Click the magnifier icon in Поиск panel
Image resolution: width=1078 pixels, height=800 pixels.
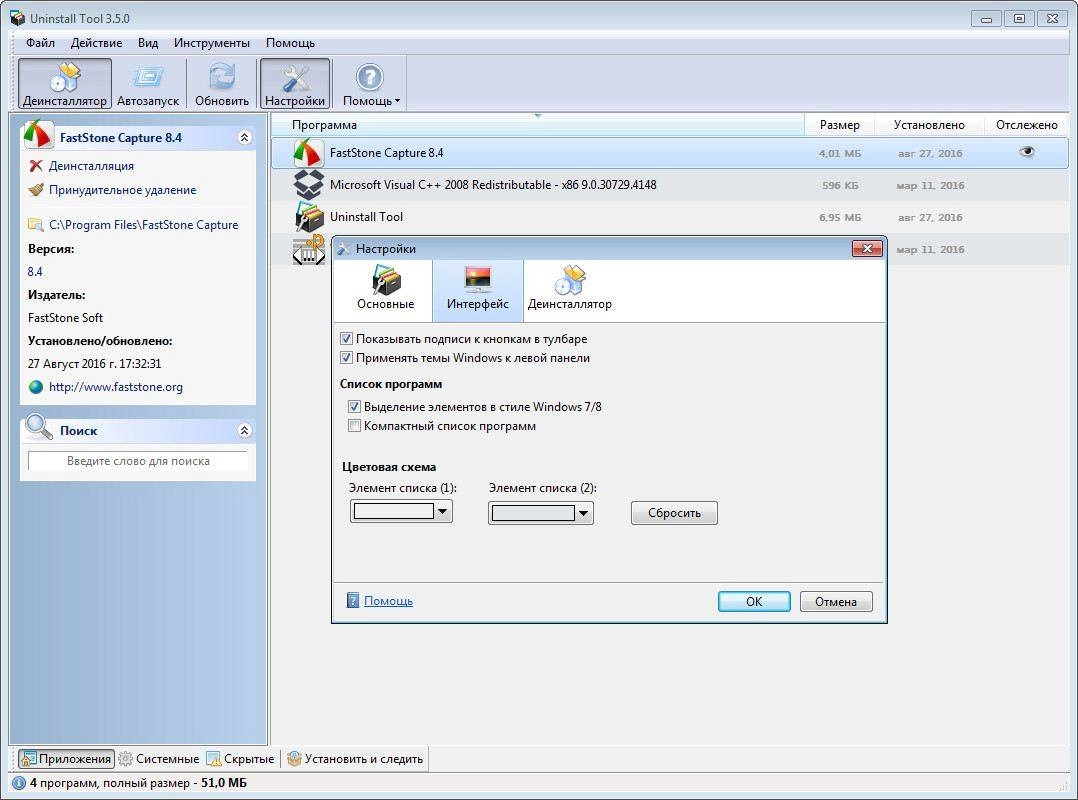click(38, 427)
